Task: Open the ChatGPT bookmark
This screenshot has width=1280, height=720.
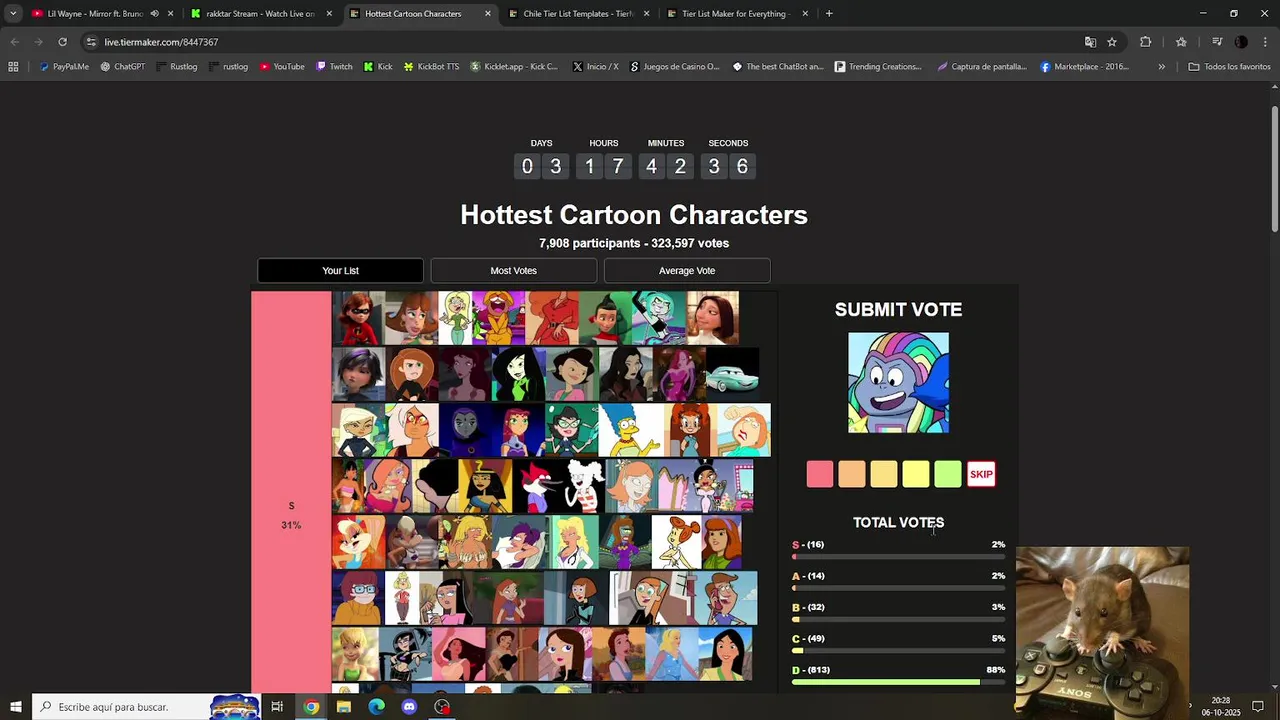Action: [122, 67]
